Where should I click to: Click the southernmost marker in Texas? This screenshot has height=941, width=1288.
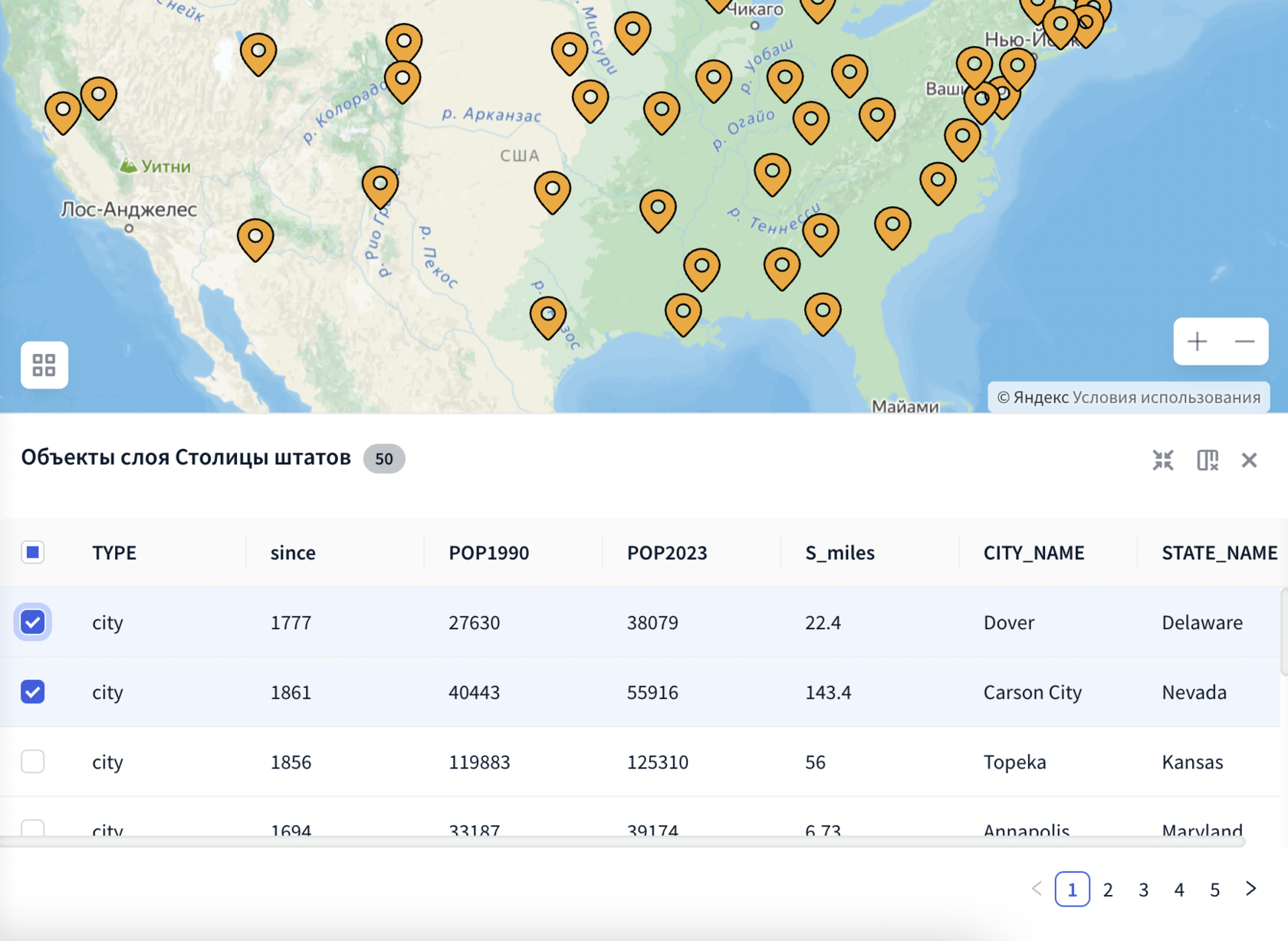pos(548,316)
